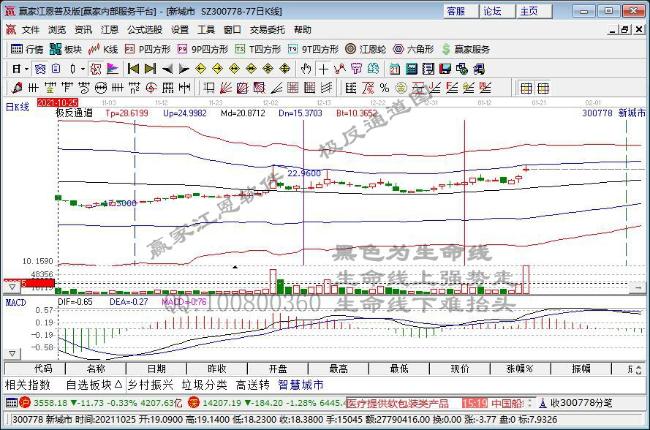Select the red fan lines drawing tool
The image size is (650, 430).
(x=226, y=87)
